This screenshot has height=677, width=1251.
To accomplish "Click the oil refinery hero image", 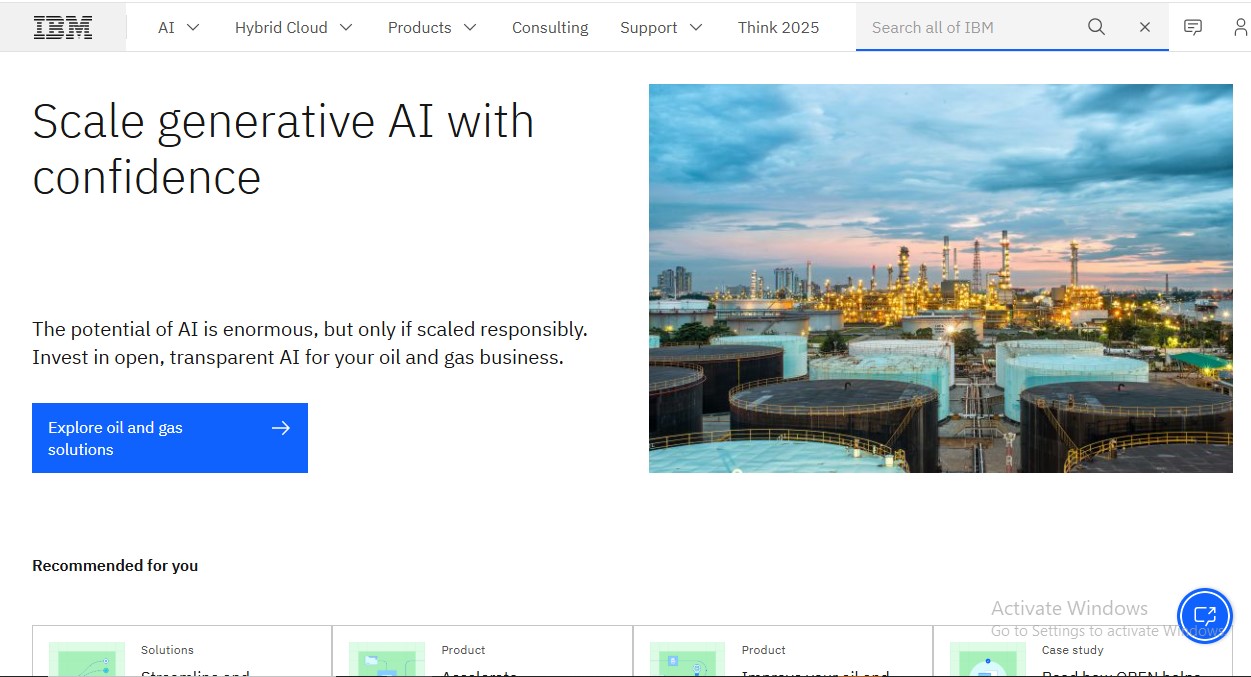I will pyautogui.click(x=941, y=278).
